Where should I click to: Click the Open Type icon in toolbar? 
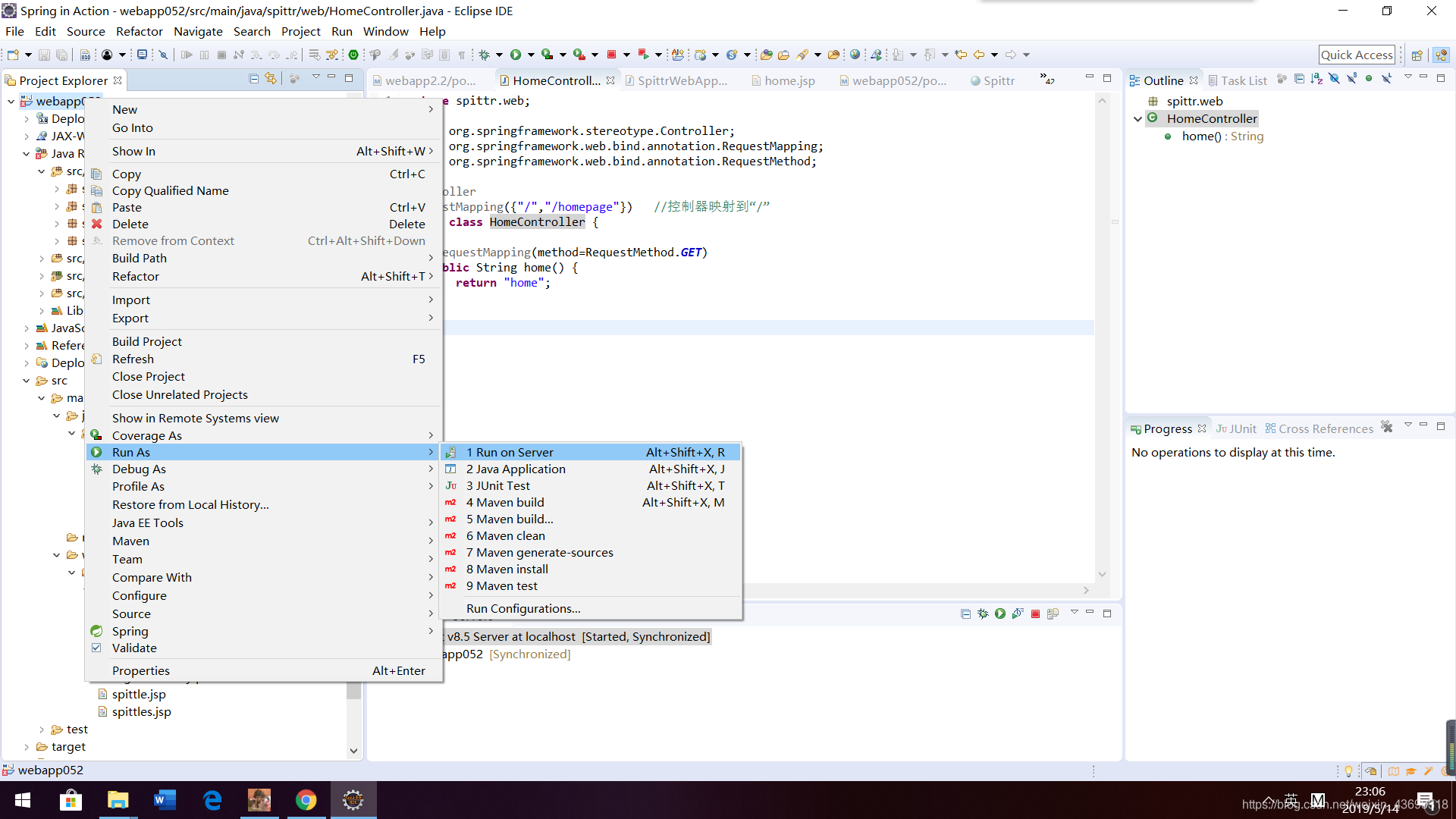pyautogui.click(x=766, y=55)
